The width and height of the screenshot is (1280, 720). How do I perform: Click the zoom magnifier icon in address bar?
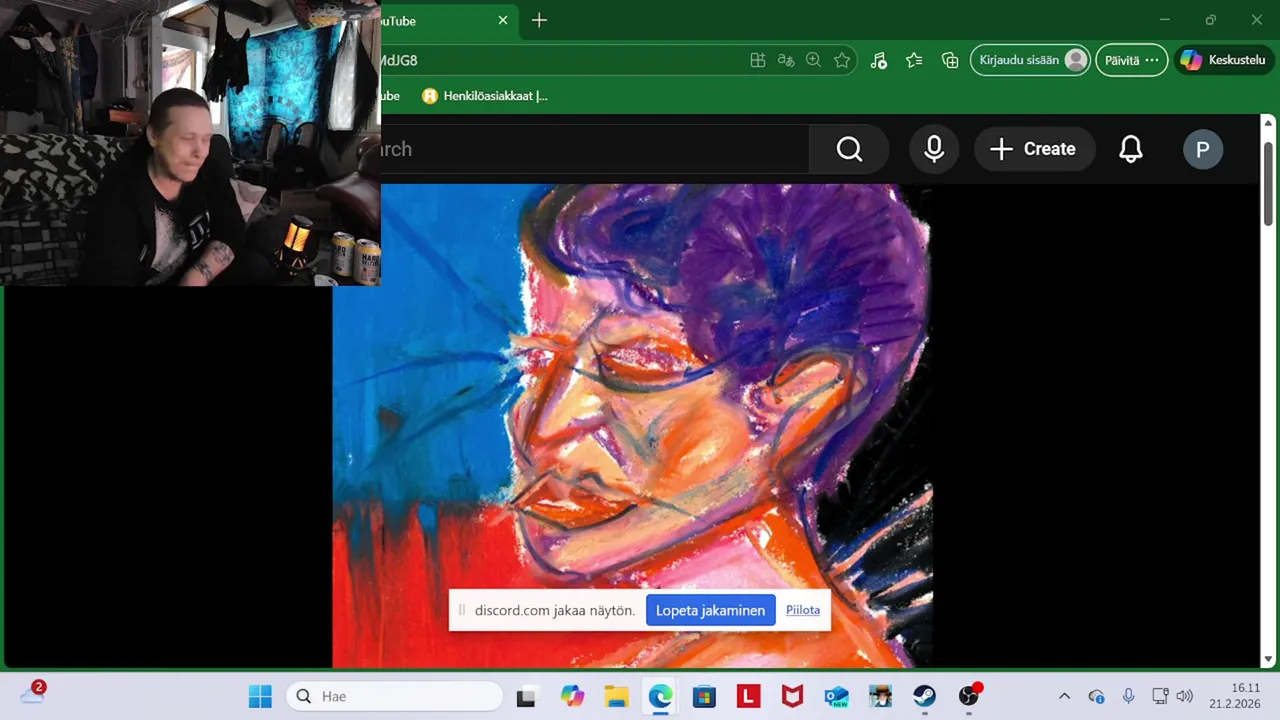tap(814, 60)
